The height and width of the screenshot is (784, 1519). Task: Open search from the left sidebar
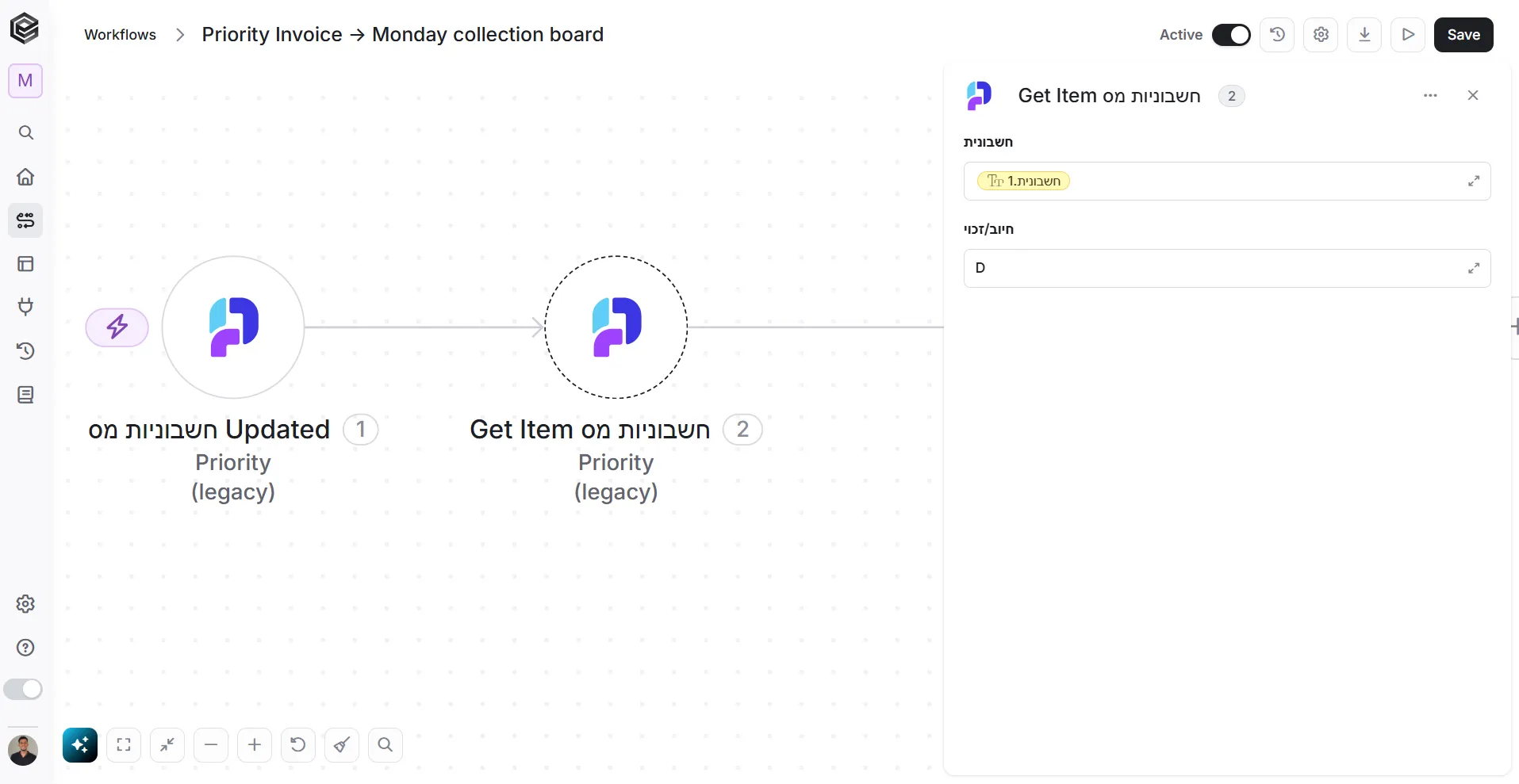click(x=25, y=132)
